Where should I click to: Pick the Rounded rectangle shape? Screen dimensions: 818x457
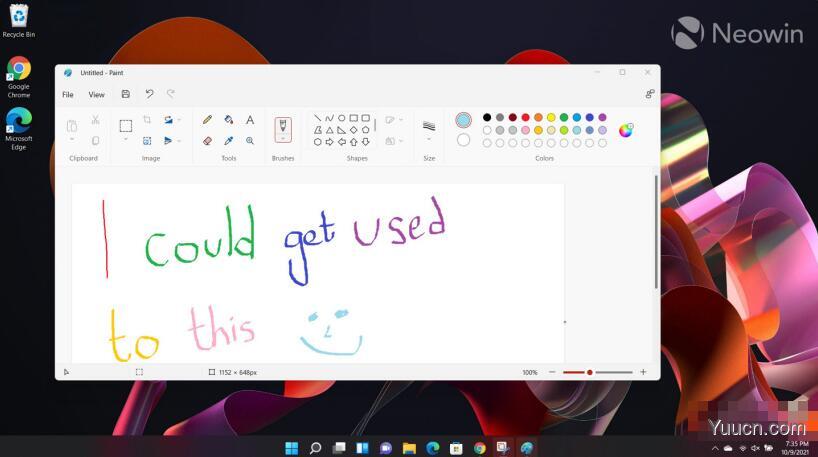pos(366,118)
